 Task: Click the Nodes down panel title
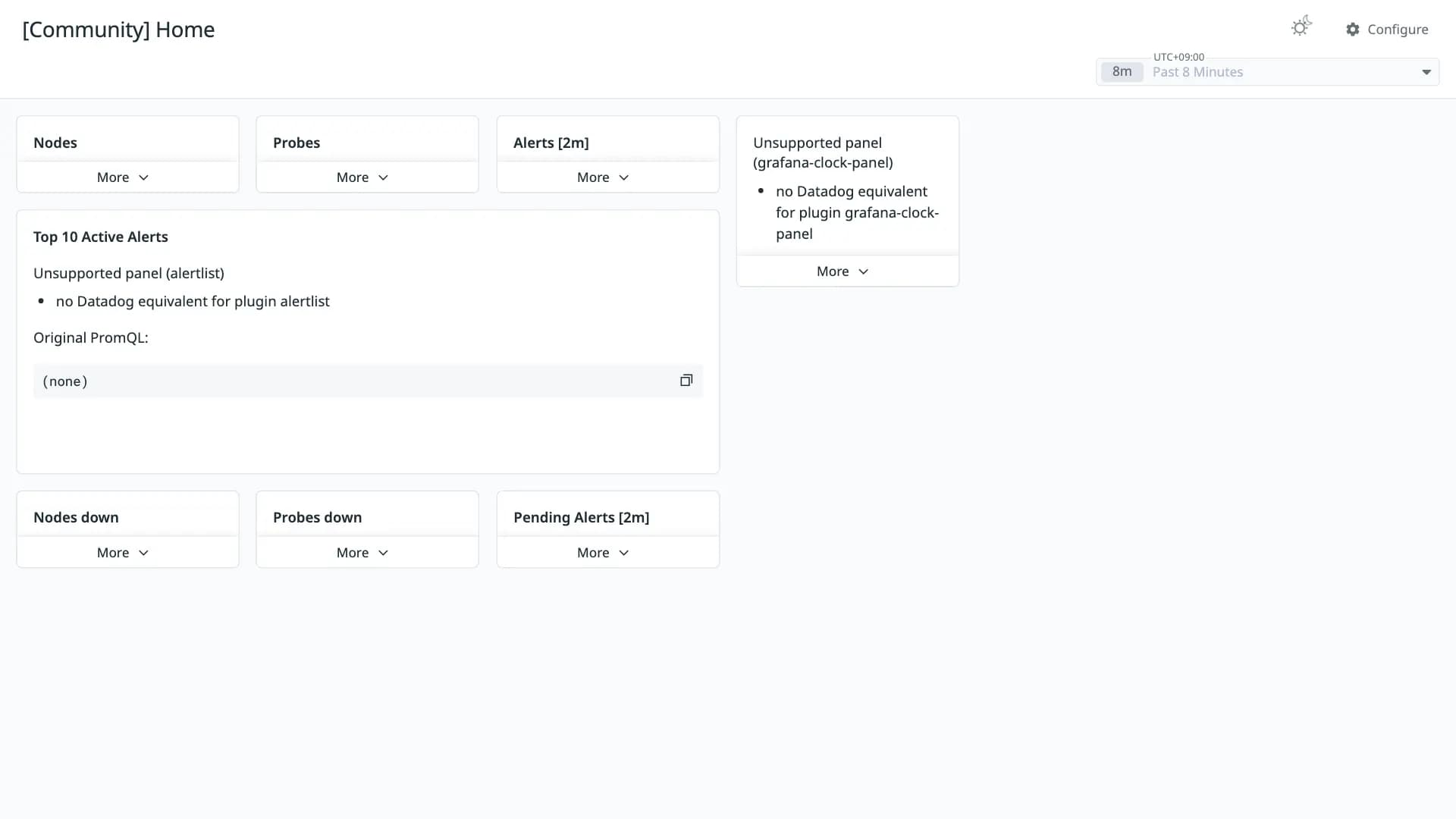click(x=76, y=517)
